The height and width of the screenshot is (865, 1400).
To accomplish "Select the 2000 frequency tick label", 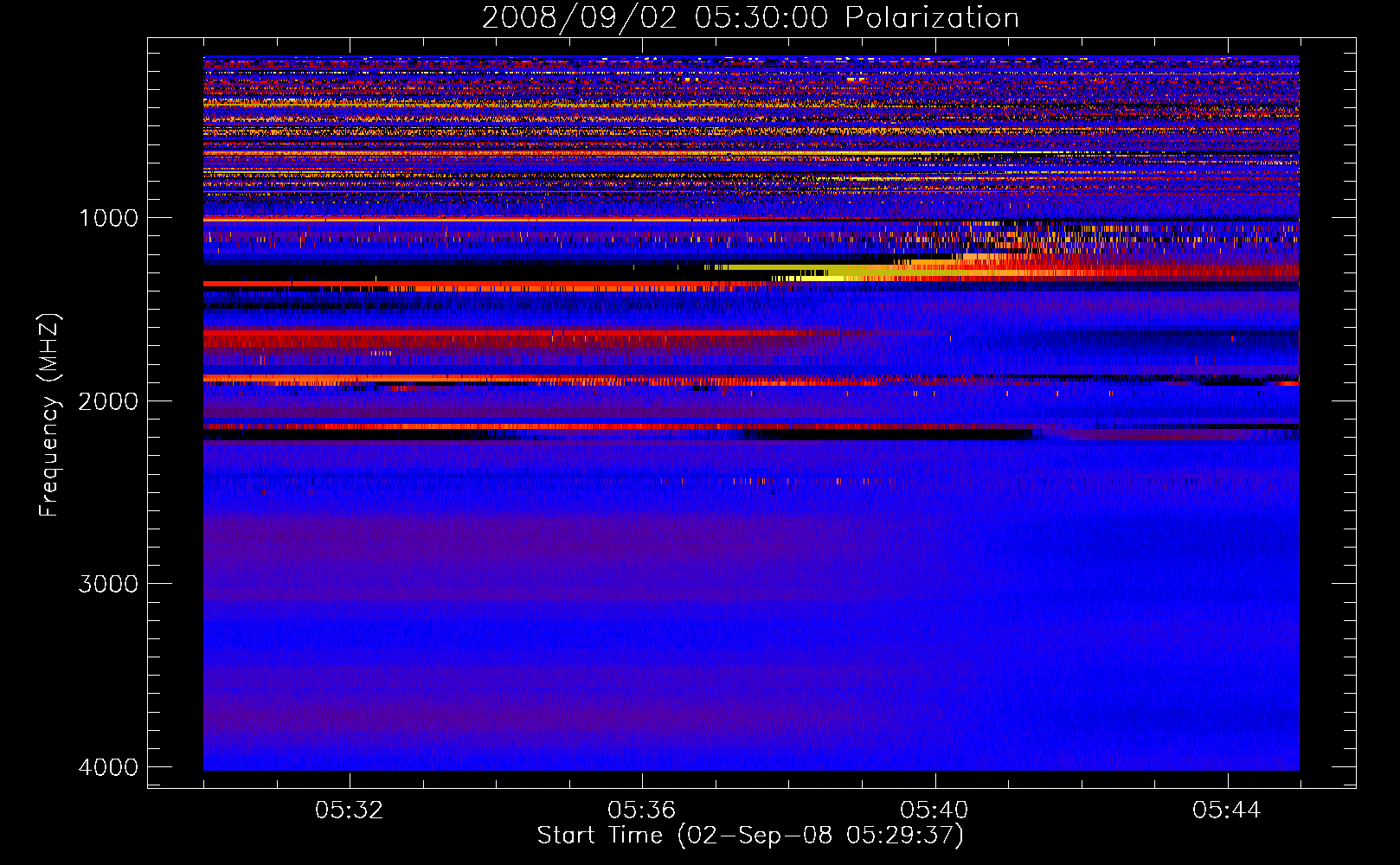I will point(108,401).
